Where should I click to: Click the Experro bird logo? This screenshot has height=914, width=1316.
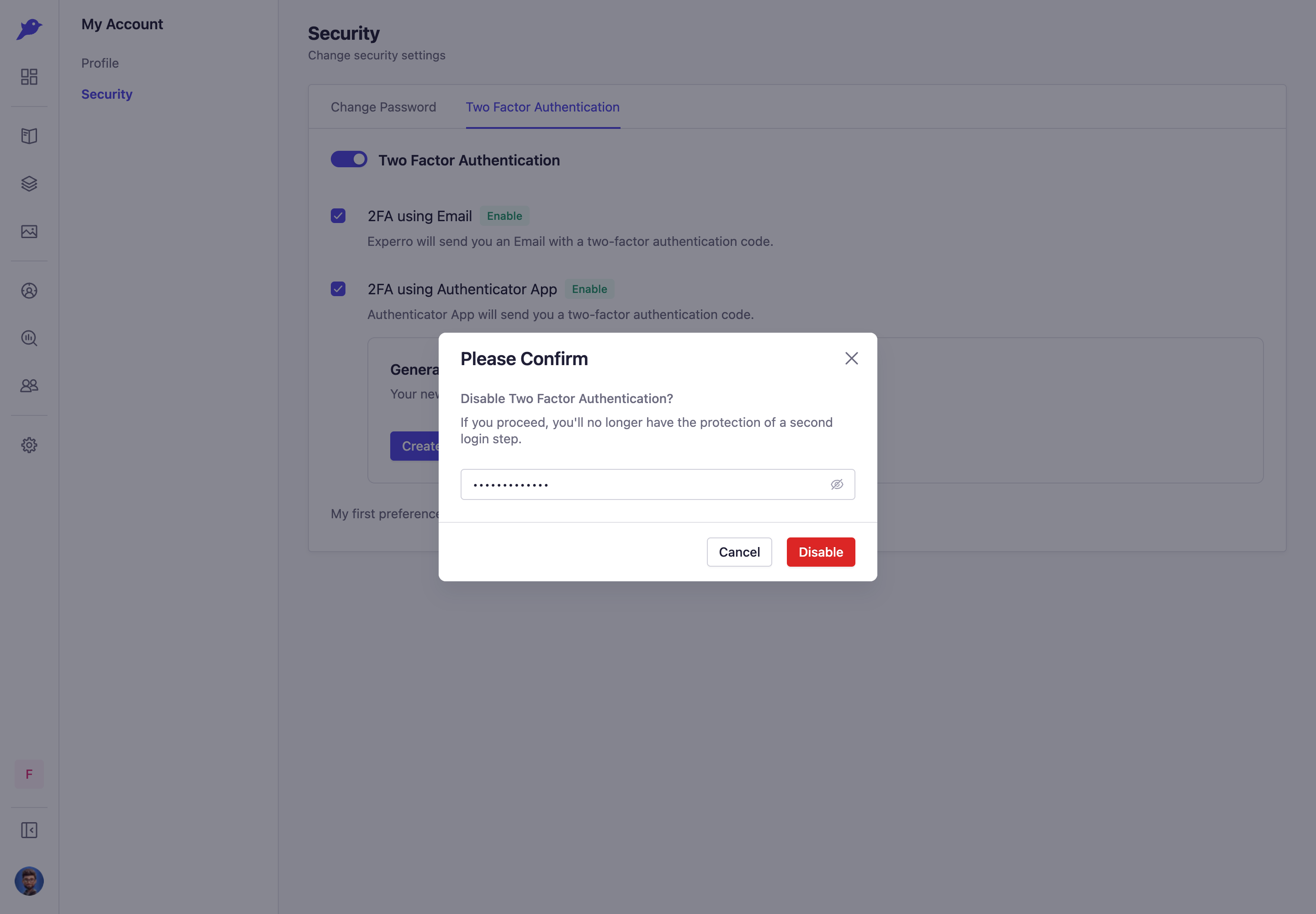pyautogui.click(x=29, y=29)
